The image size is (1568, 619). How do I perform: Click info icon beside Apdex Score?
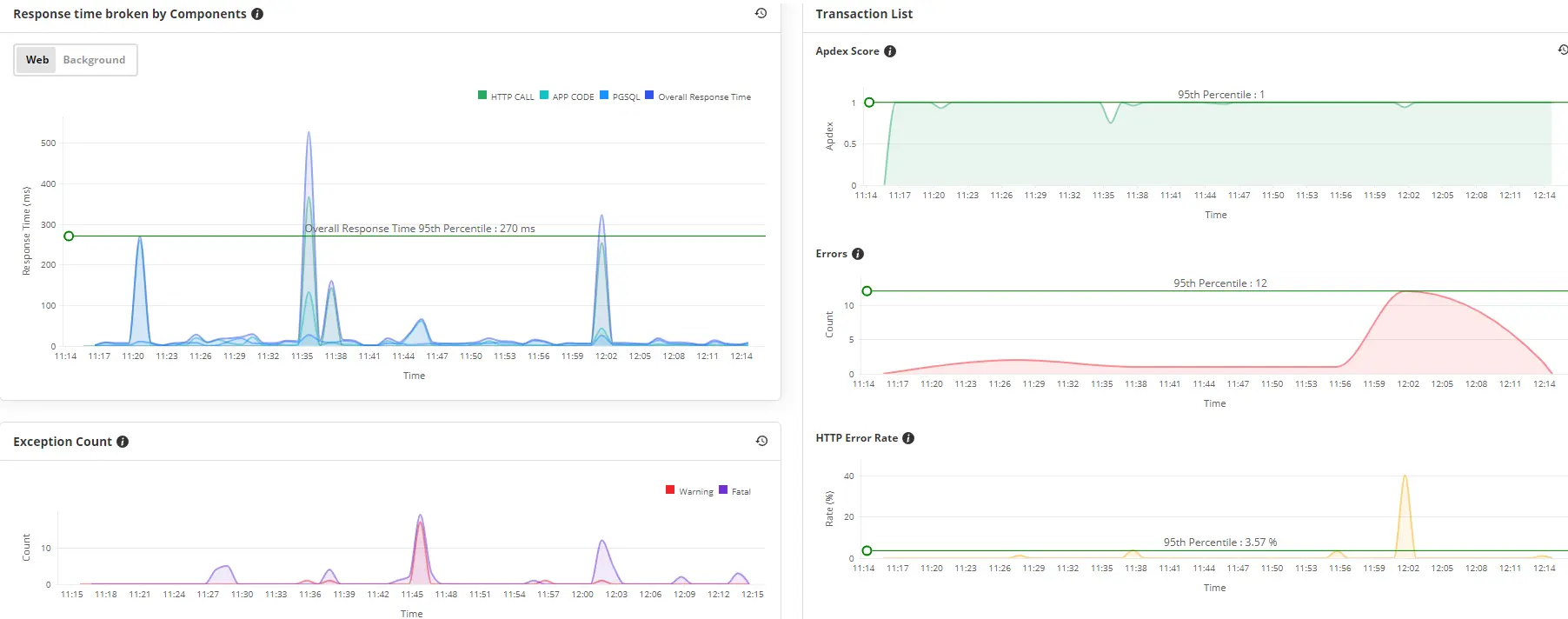click(x=890, y=51)
